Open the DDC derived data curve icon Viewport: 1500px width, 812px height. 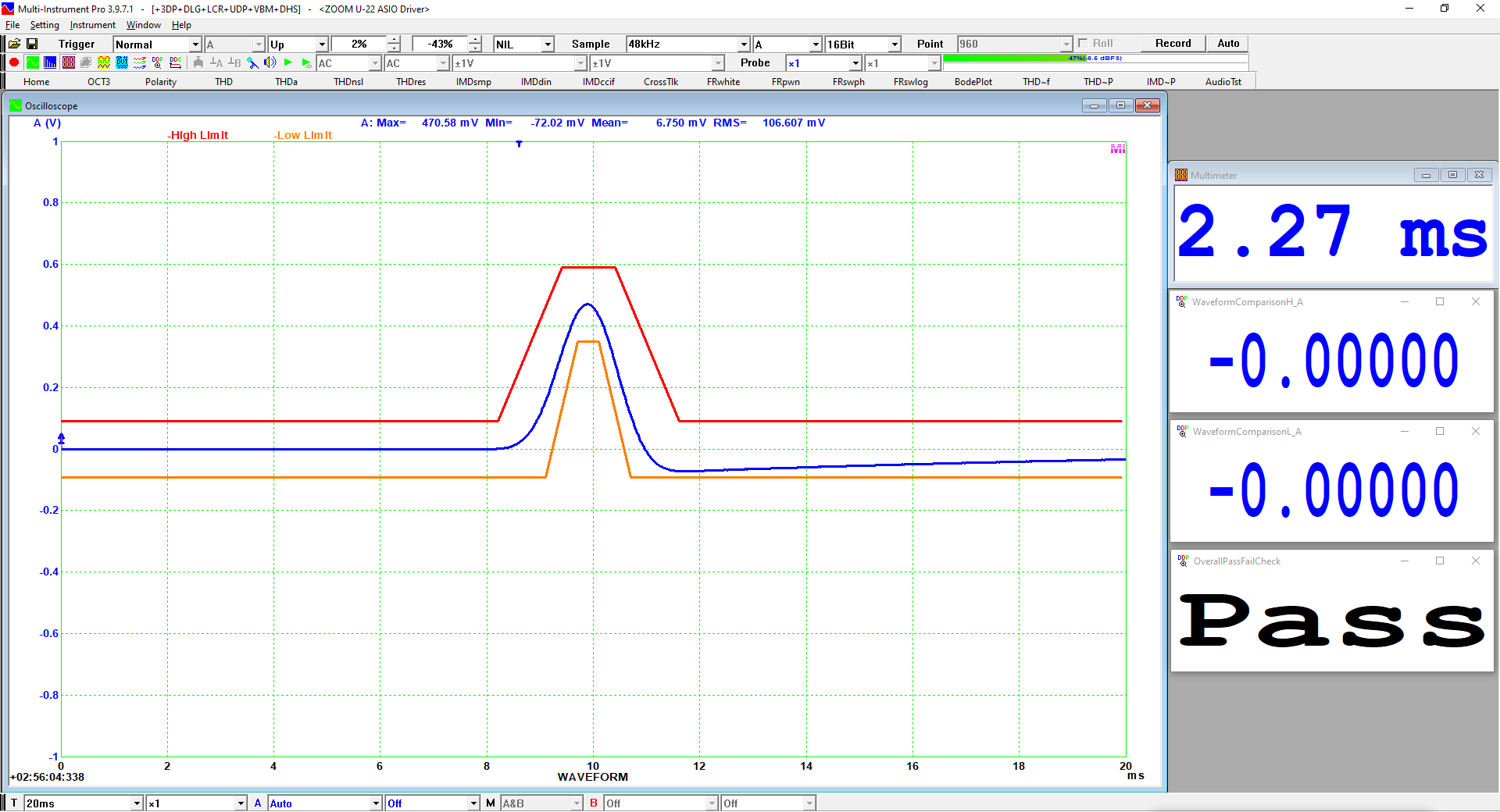(176, 62)
